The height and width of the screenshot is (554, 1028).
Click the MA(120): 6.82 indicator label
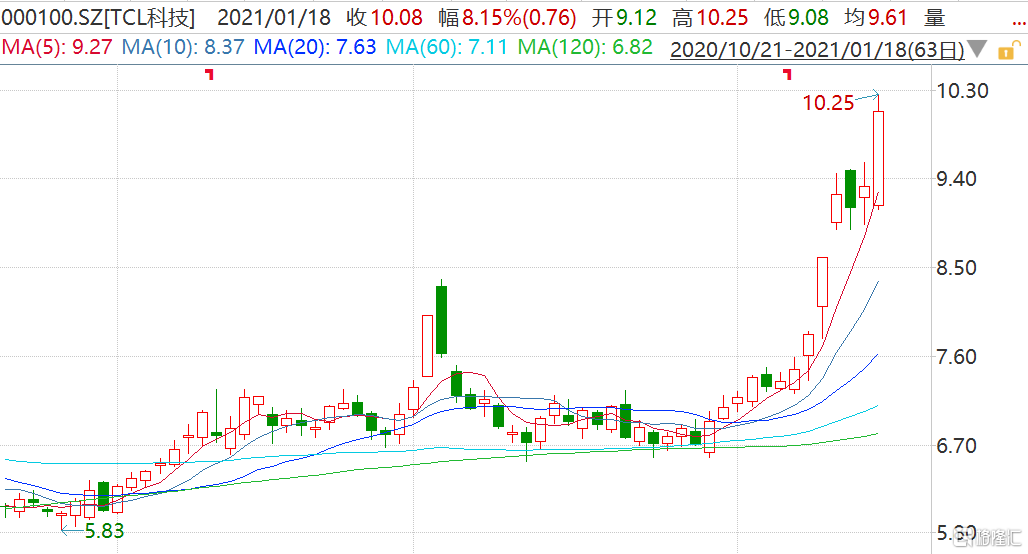(585, 47)
